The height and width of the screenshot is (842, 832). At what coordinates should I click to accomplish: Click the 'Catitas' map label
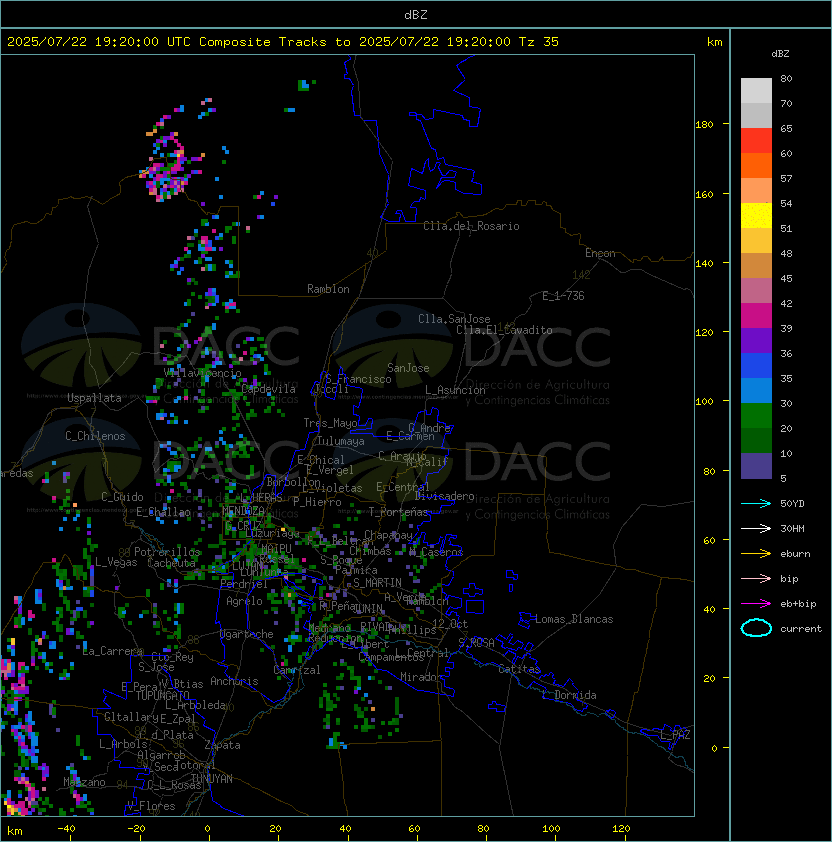(519, 669)
